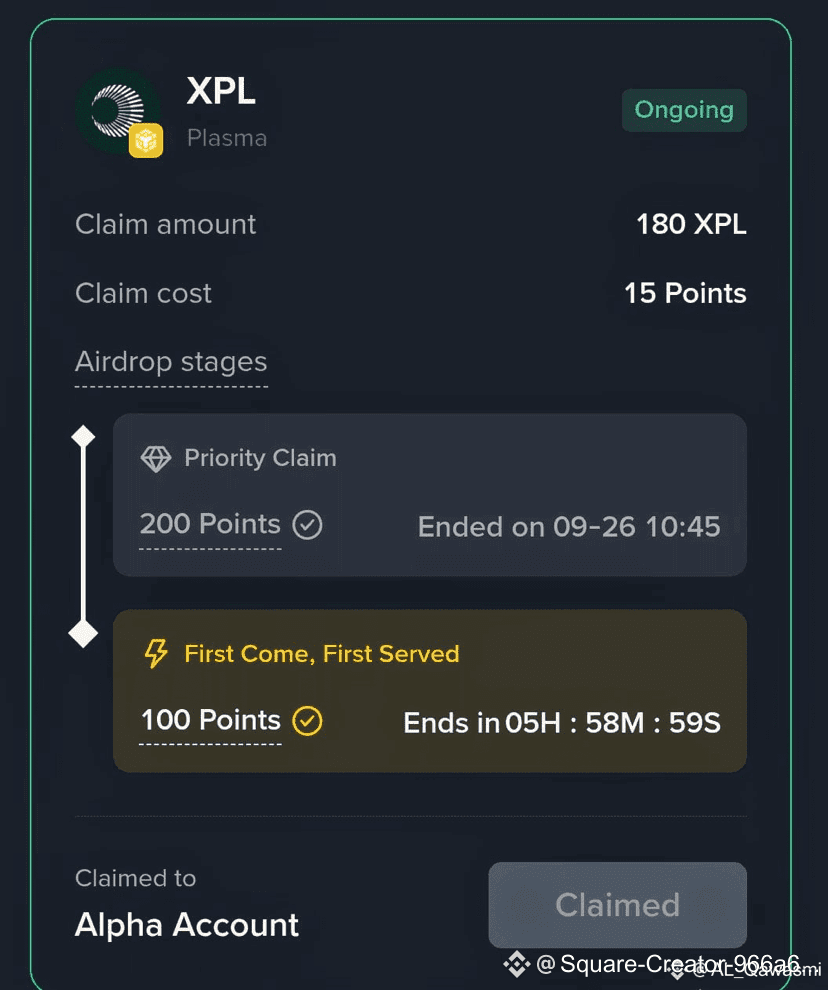The image size is (828, 990).
Task: Click the Binance Square logo in watermark
Action: [x=516, y=964]
